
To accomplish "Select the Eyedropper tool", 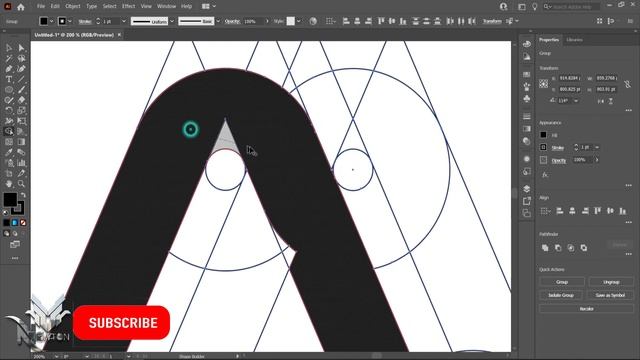I will pos(9,153).
